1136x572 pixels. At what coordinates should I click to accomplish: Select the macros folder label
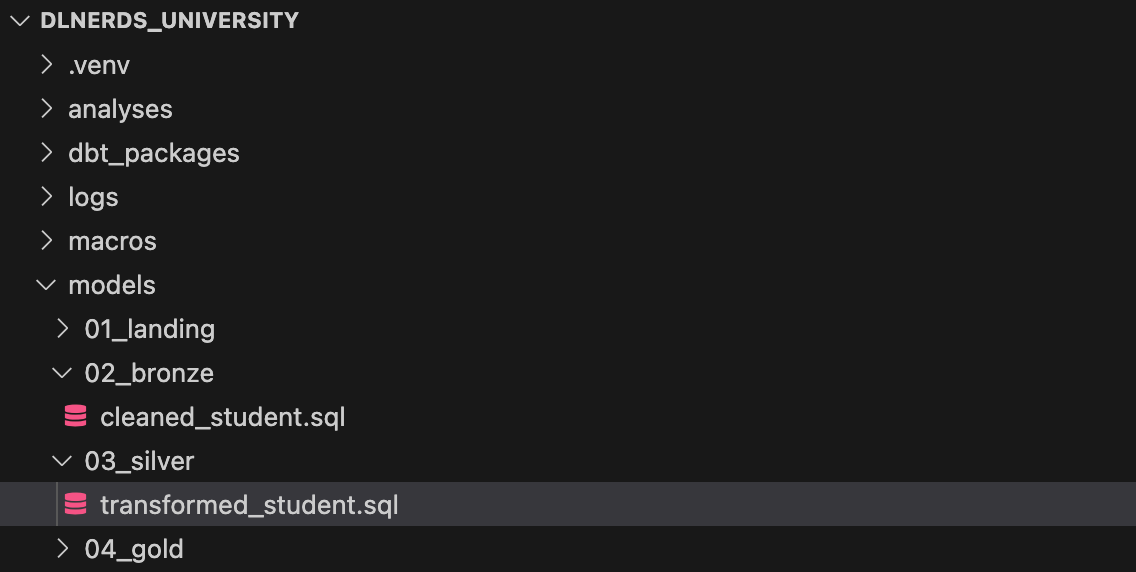point(112,241)
